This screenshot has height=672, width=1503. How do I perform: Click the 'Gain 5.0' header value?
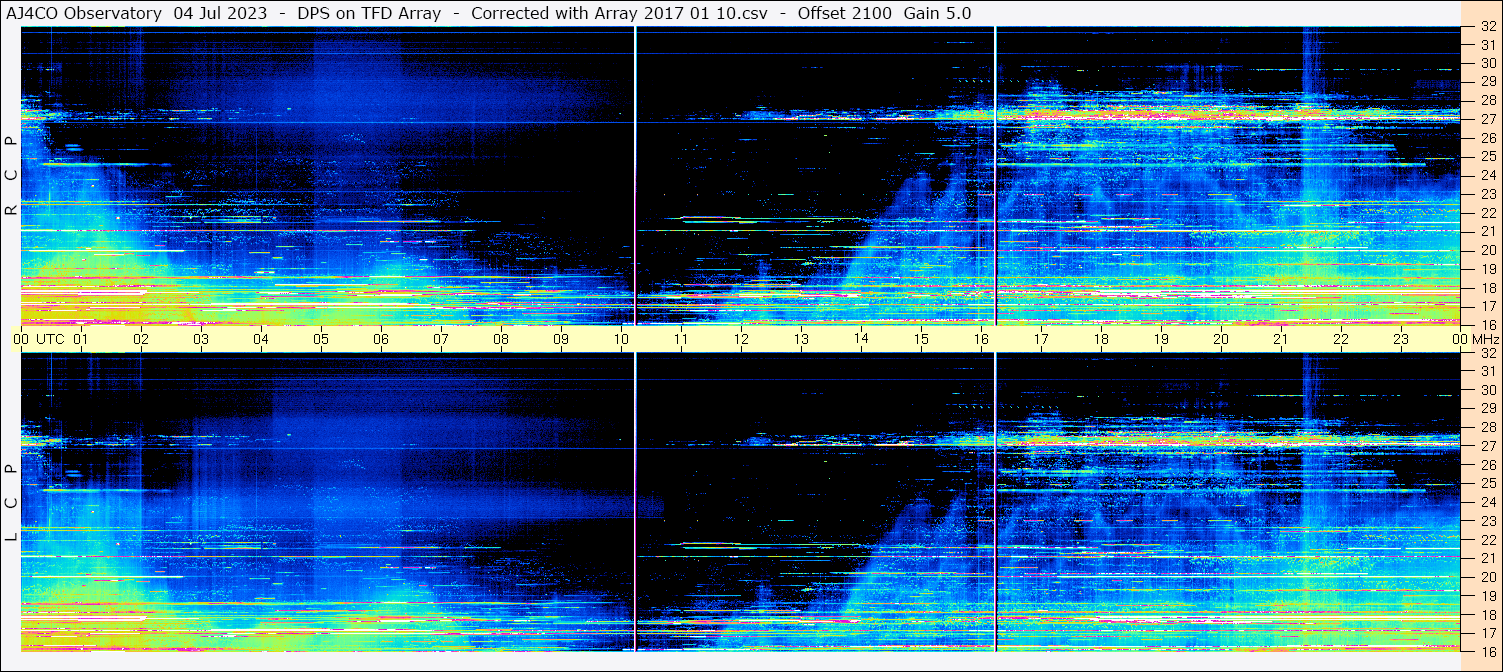937,13
